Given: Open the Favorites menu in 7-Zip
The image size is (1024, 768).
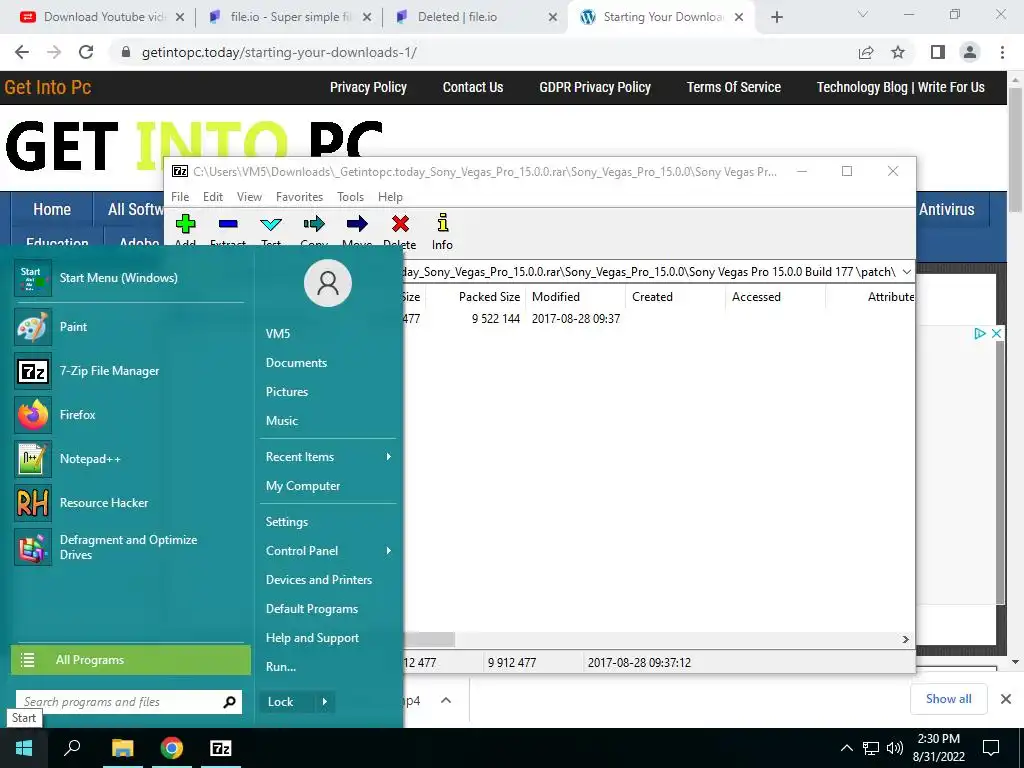Looking at the screenshot, I should coord(299,197).
